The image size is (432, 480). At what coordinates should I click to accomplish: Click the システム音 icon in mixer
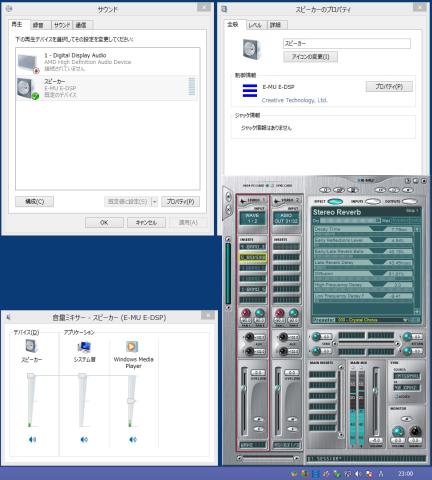84,347
